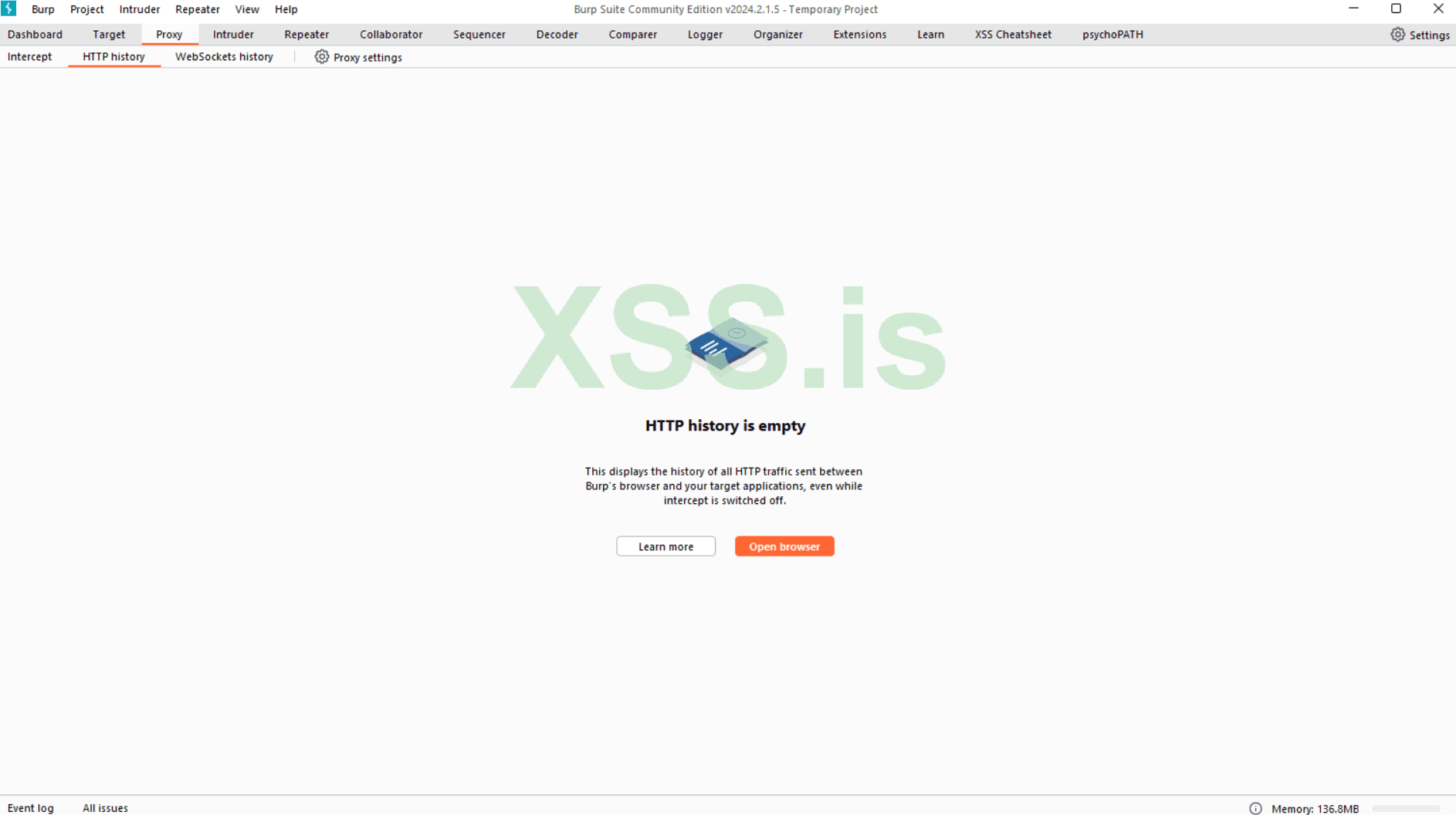Open the Event log panel
Image resolution: width=1456 pixels, height=815 pixels.
pyautogui.click(x=31, y=808)
